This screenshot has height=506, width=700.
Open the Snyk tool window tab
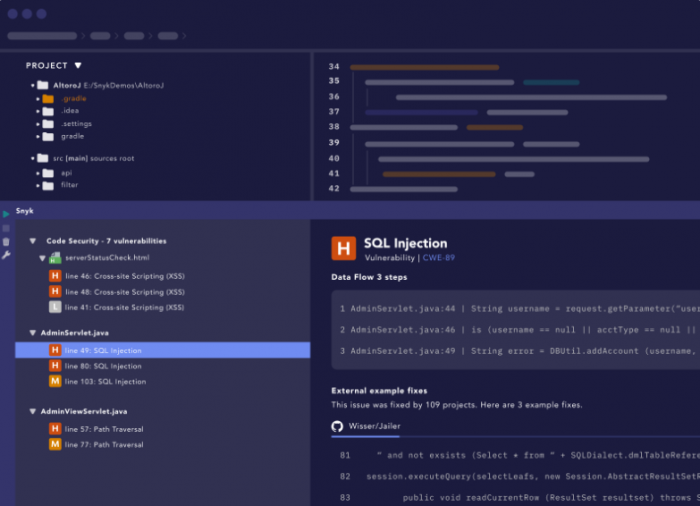pyautogui.click(x=25, y=211)
